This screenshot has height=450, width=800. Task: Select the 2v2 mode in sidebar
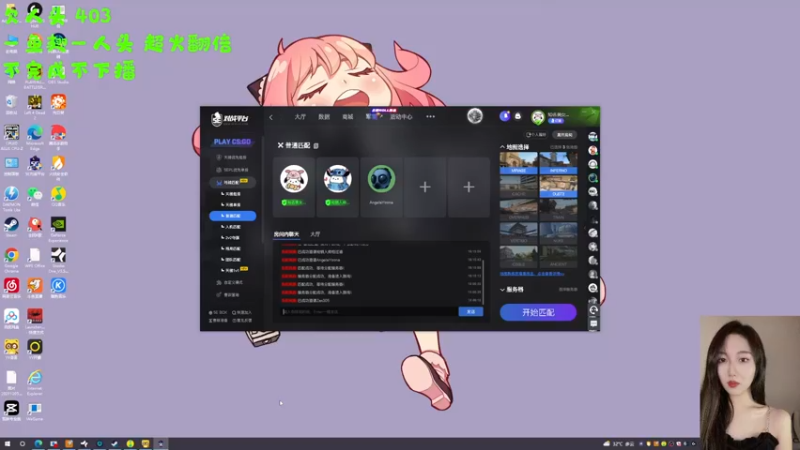233,238
